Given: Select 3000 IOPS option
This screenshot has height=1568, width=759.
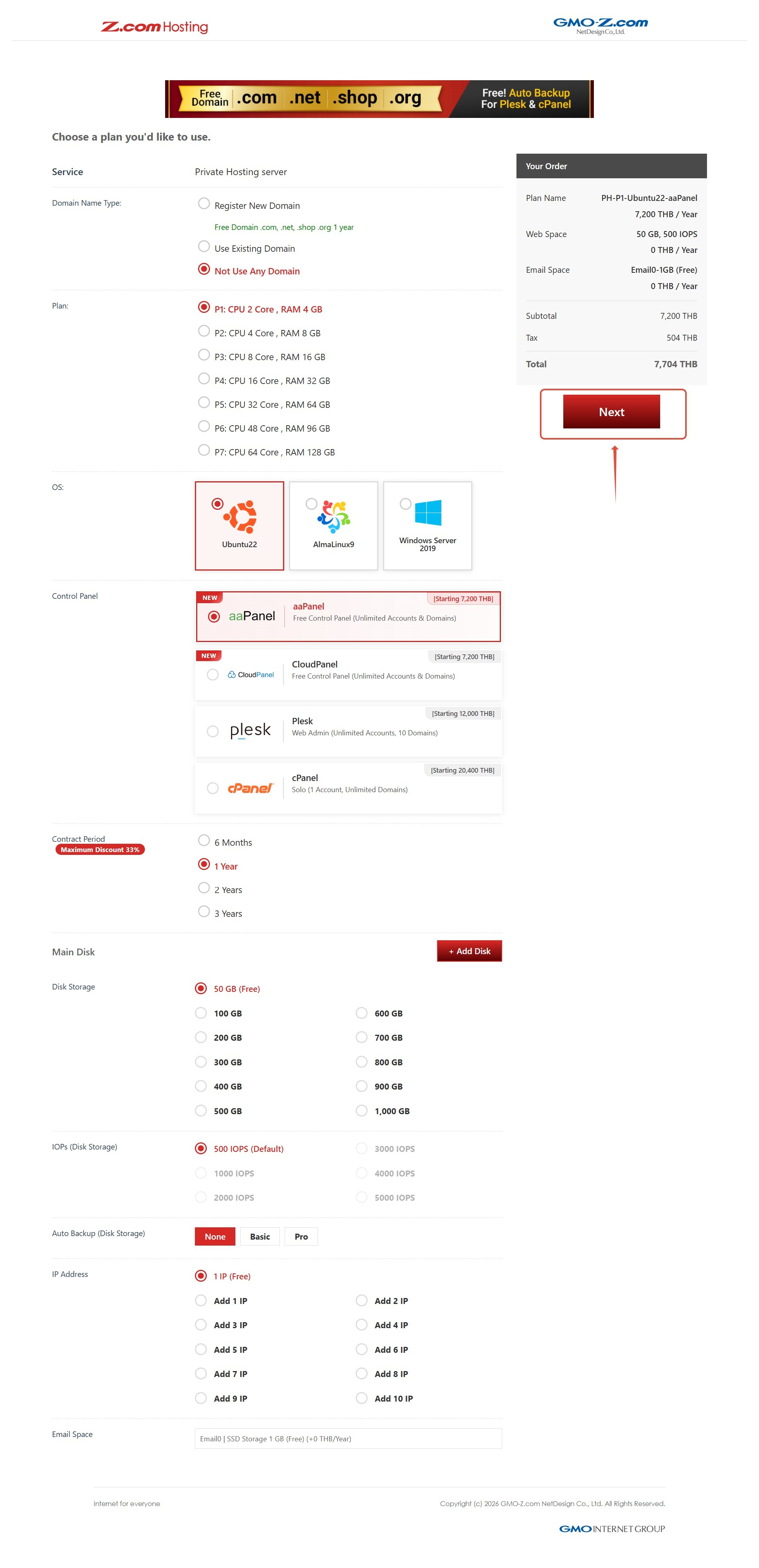Looking at the screenshot, I should (x=362, y=1149).
